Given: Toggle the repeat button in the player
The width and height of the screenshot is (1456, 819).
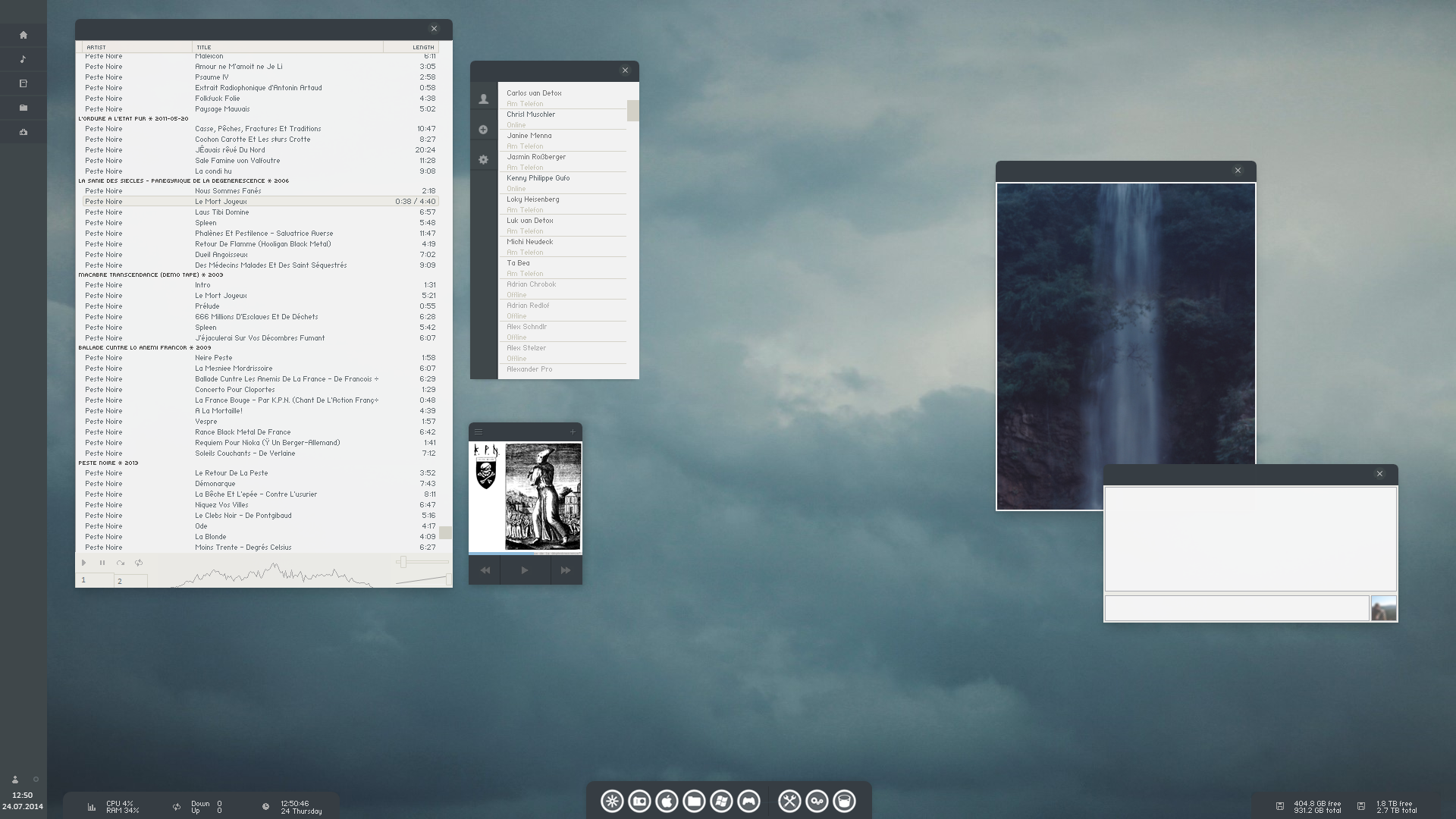Looking at the screenshot, I should pos(139,563).
